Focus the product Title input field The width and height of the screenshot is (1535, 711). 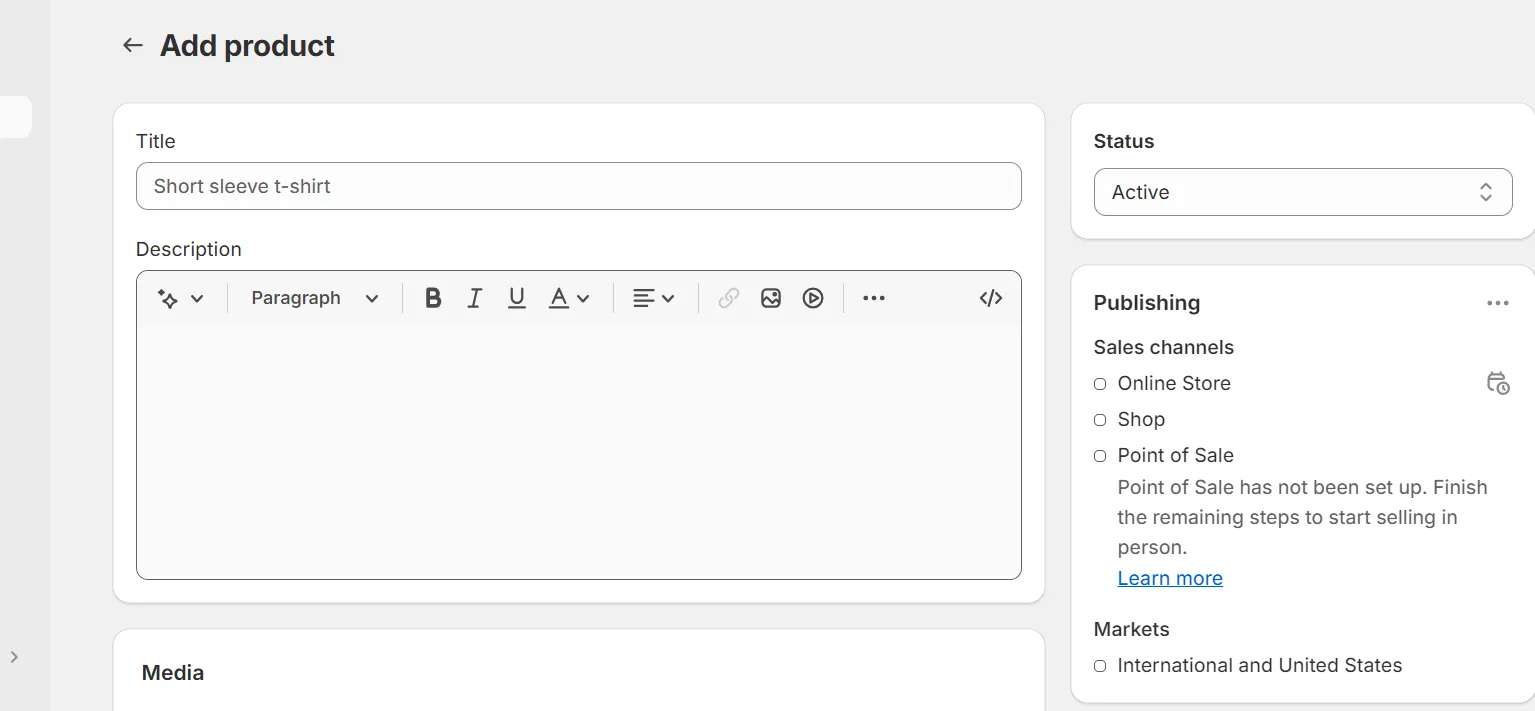[x=579, y=186]
